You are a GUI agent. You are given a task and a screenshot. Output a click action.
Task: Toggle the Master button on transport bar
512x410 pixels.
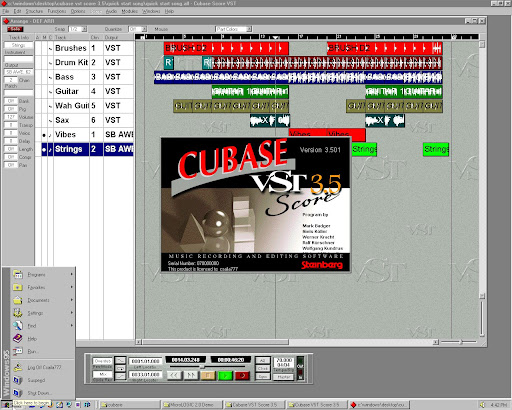(x=283, y=377)
